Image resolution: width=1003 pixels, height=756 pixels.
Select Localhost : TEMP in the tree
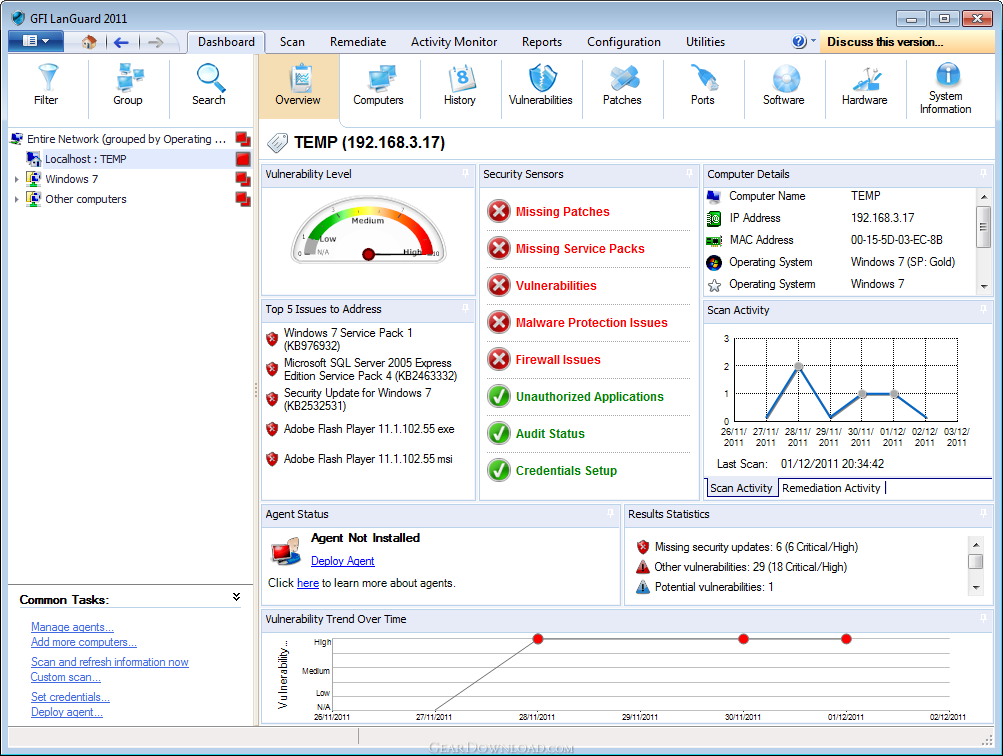tap(85, 159)
